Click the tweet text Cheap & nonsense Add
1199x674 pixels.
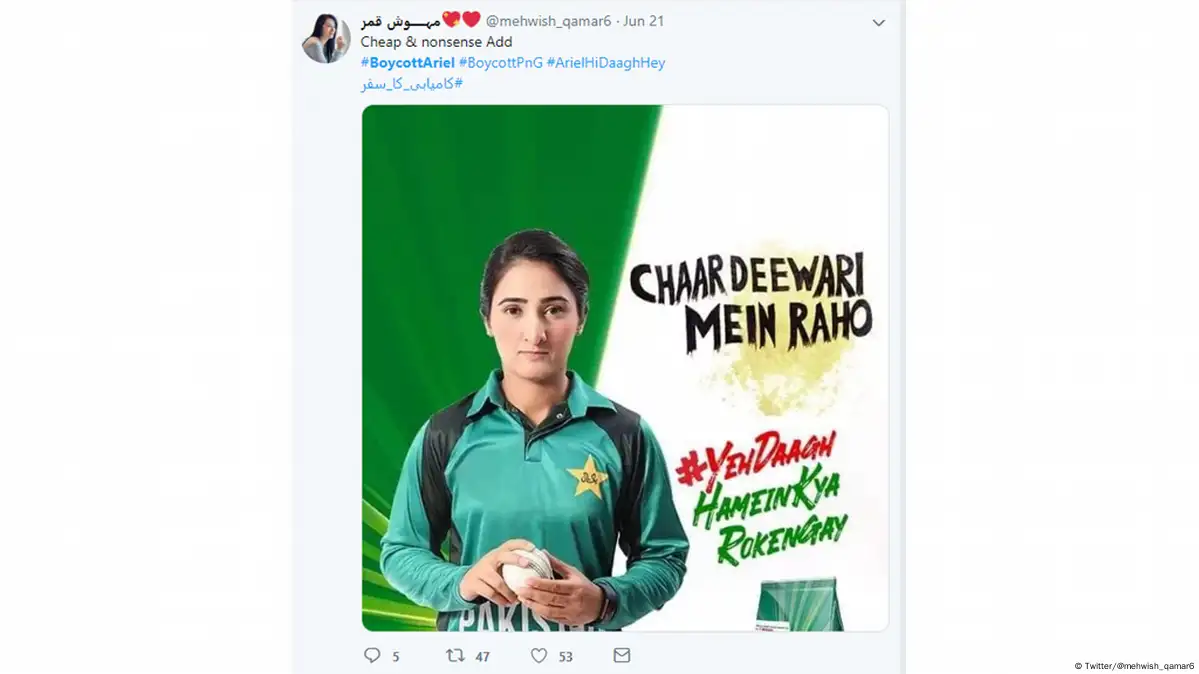point(436,42)
